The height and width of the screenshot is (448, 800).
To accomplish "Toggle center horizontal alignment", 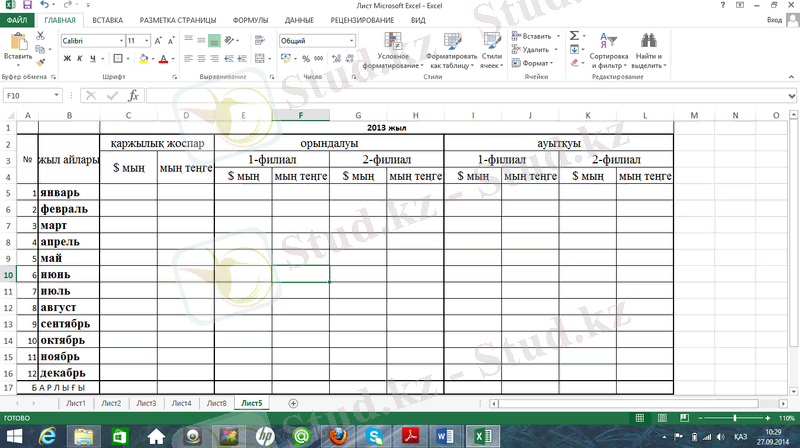I will (x=201, y=59).
